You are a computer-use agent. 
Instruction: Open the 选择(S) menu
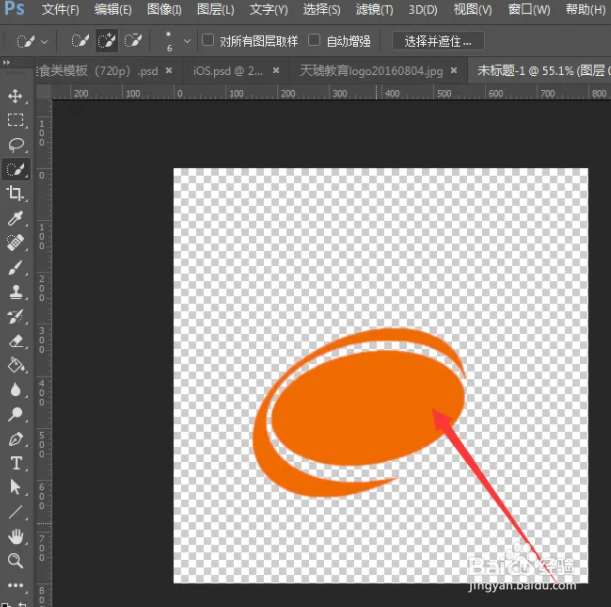click(x=322, y=10)
